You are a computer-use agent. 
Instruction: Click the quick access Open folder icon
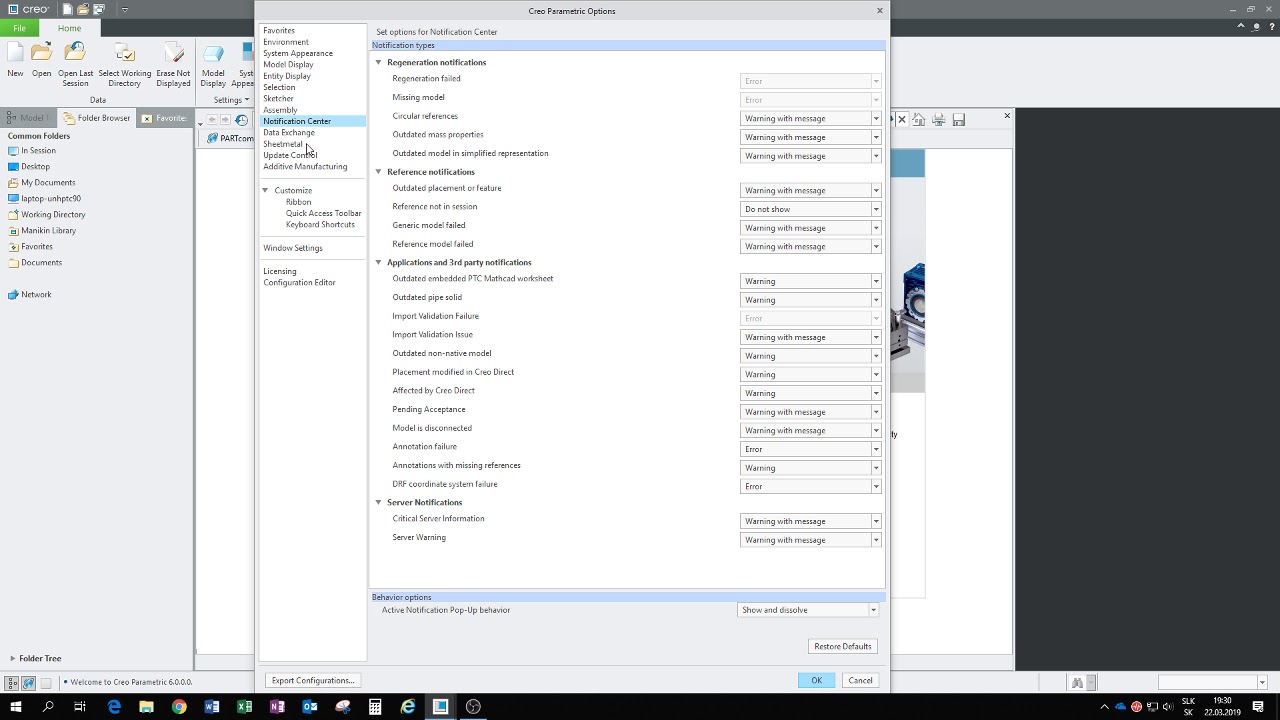(83, 10)
